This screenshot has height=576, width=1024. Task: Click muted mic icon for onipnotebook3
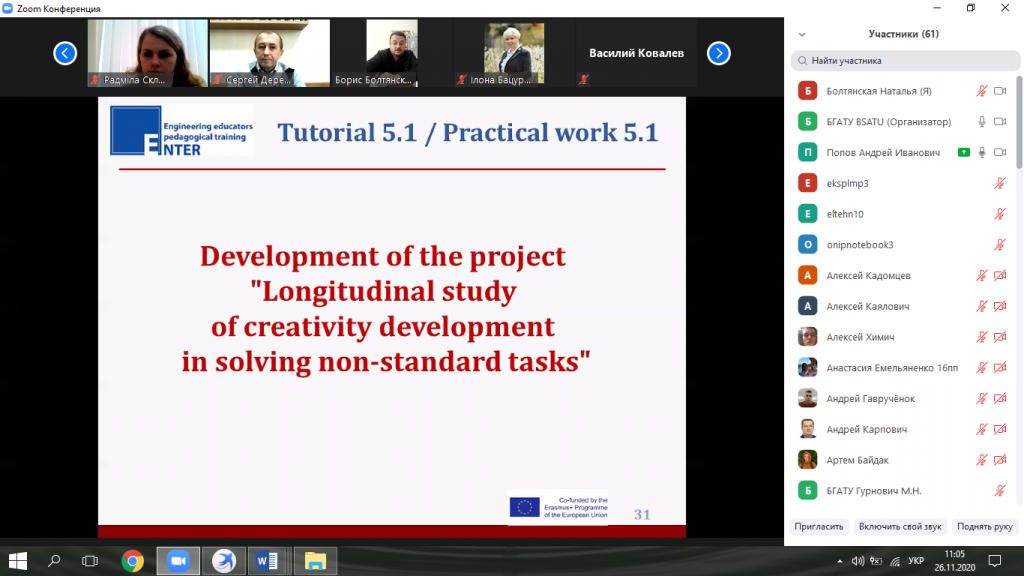click(x=1000, y=244)
